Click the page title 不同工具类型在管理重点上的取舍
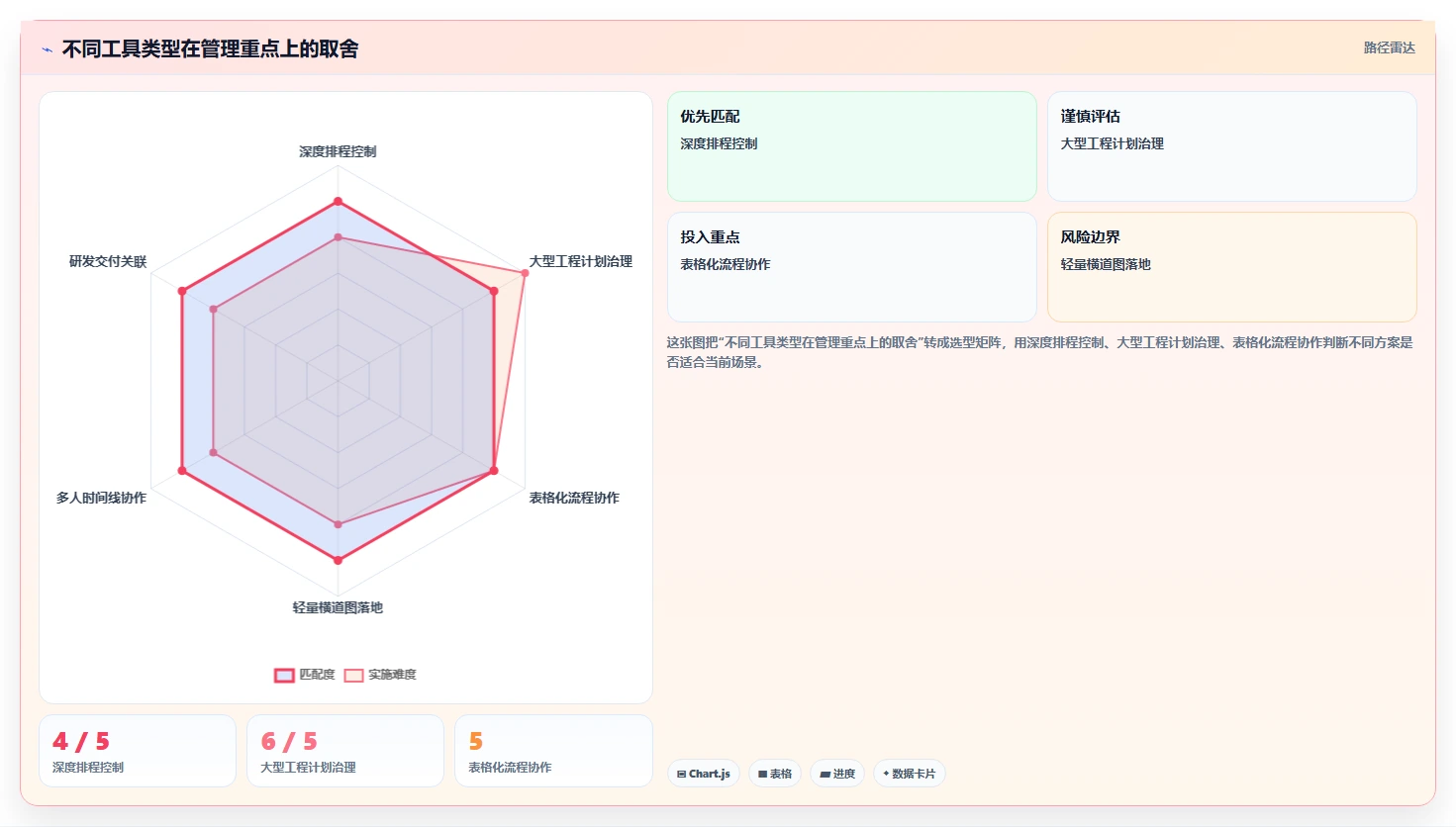Screen dimensions: 1456x827 coord(210,48)
